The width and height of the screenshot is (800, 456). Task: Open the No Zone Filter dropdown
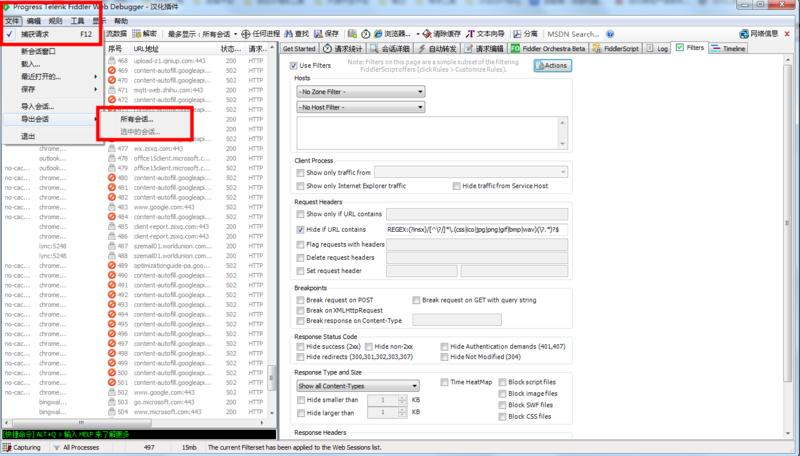pos(361,92)
